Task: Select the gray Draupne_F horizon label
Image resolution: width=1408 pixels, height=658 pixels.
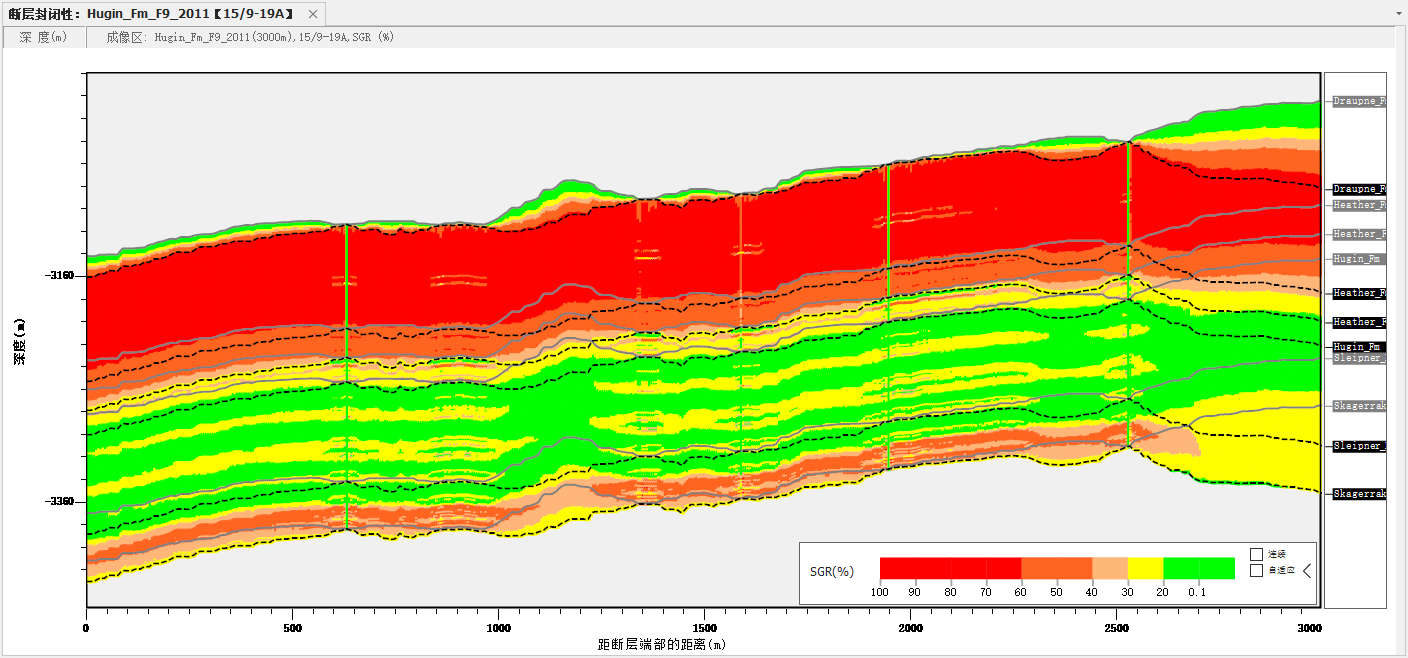Action: click(1359, 101)
